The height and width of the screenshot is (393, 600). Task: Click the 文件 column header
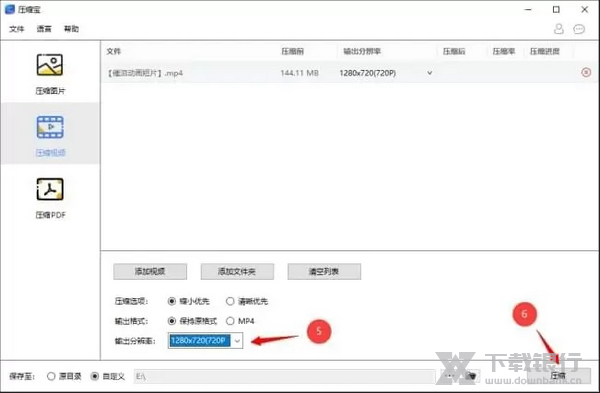coord(114,51)
